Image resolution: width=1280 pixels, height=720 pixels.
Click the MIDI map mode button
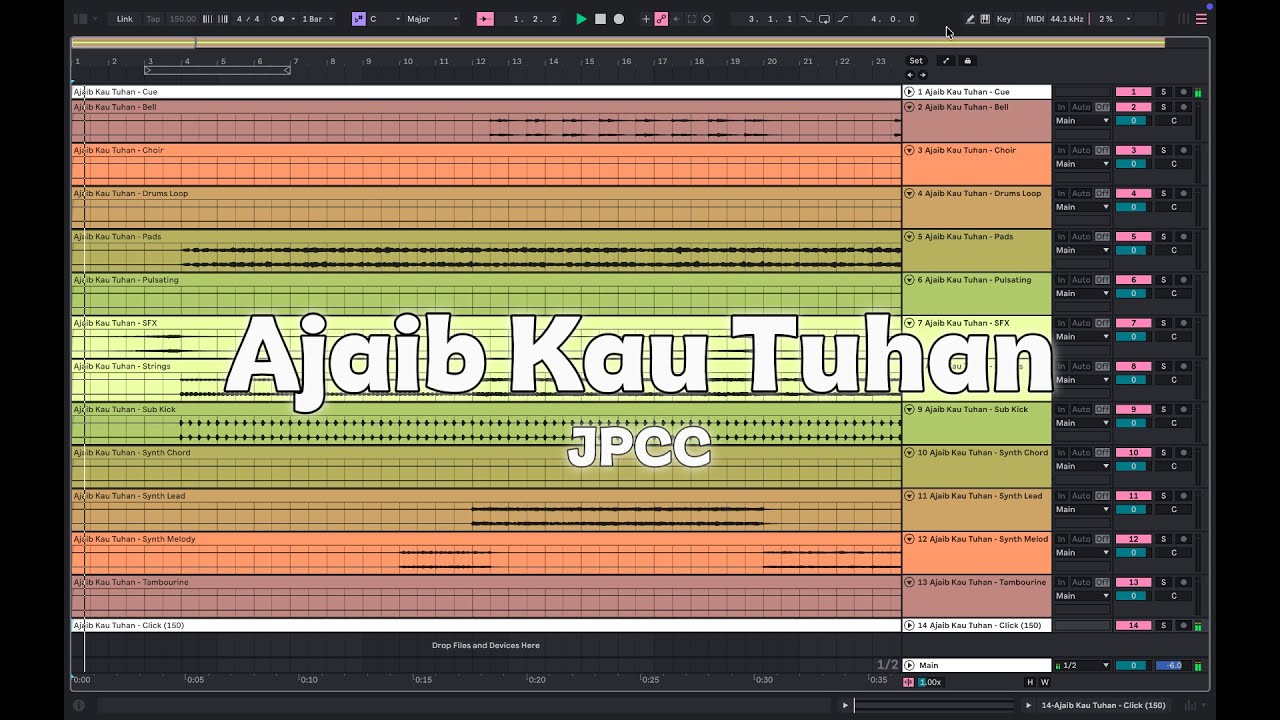point(1035,19)
